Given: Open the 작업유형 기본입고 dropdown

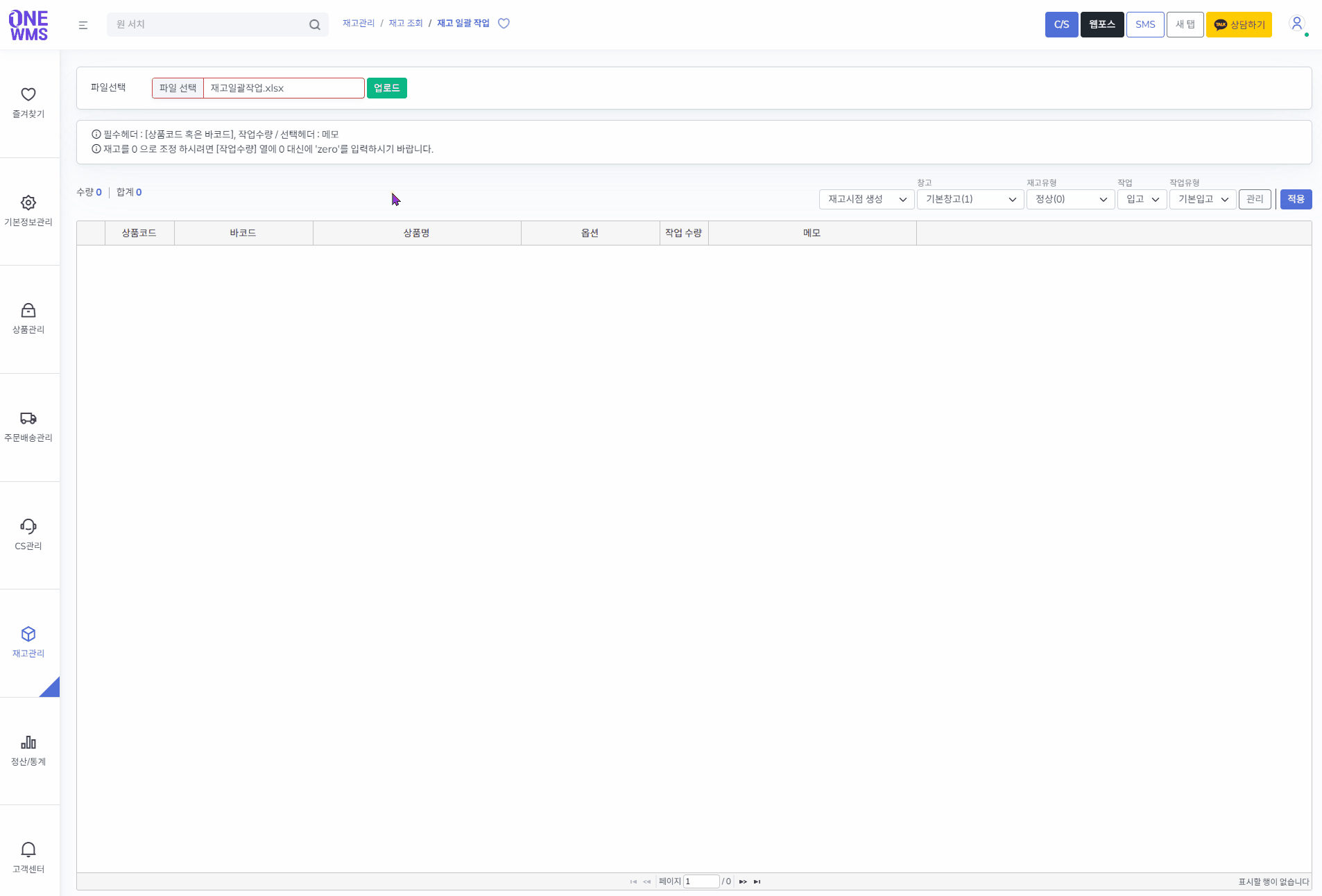Looking at the screenshot, I should [1203, 199].
